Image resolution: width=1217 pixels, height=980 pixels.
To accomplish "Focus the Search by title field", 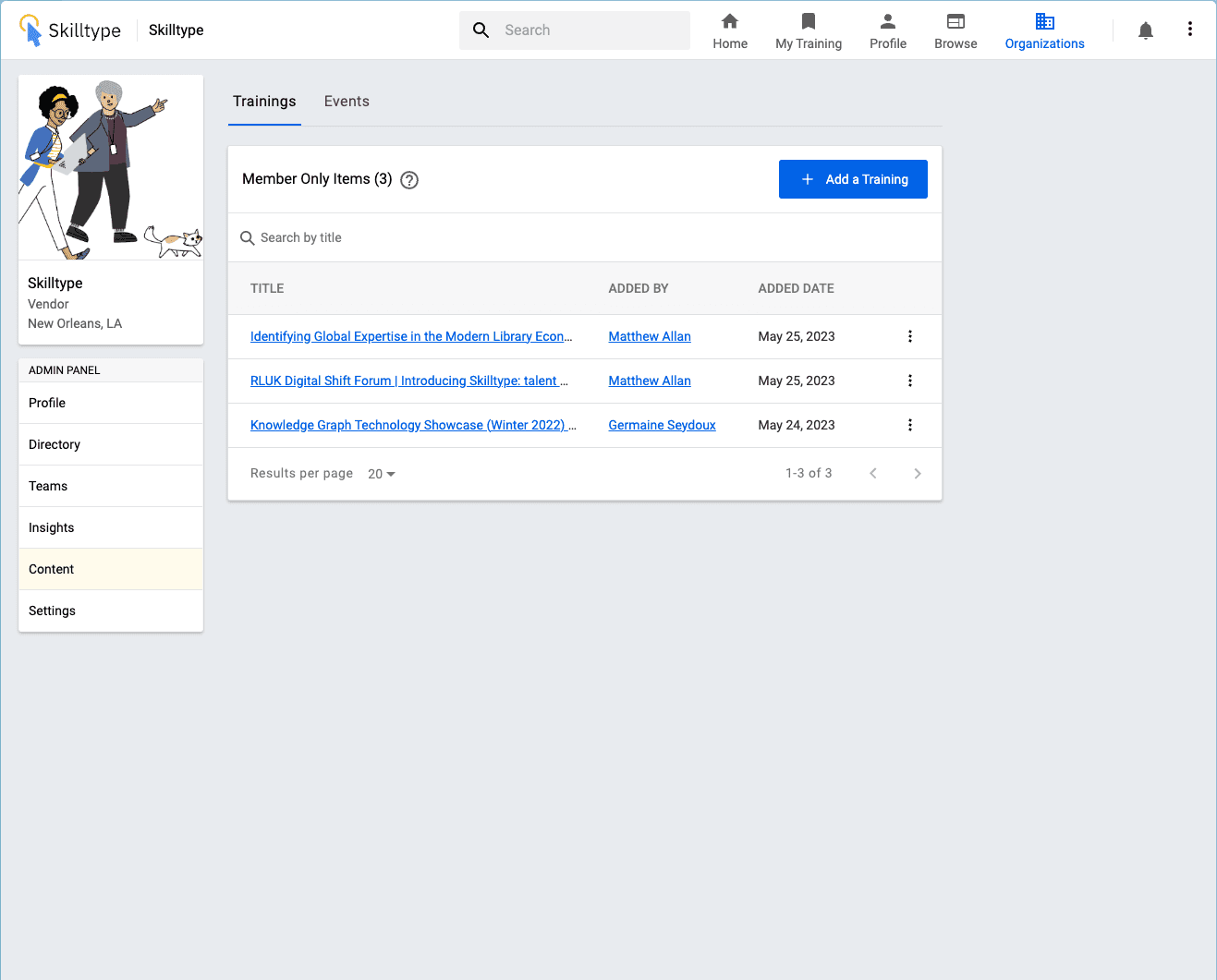I will [x=585, y=238].
